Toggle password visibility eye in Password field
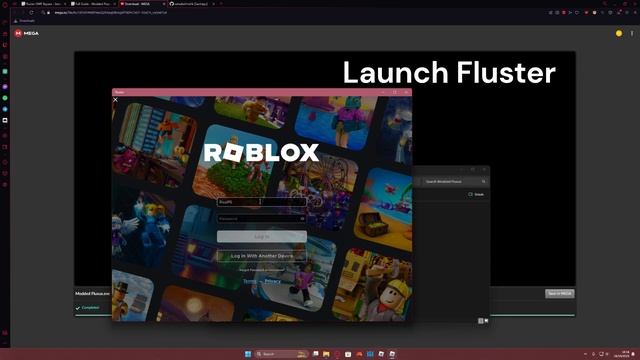640x360 pixels. 302,219
